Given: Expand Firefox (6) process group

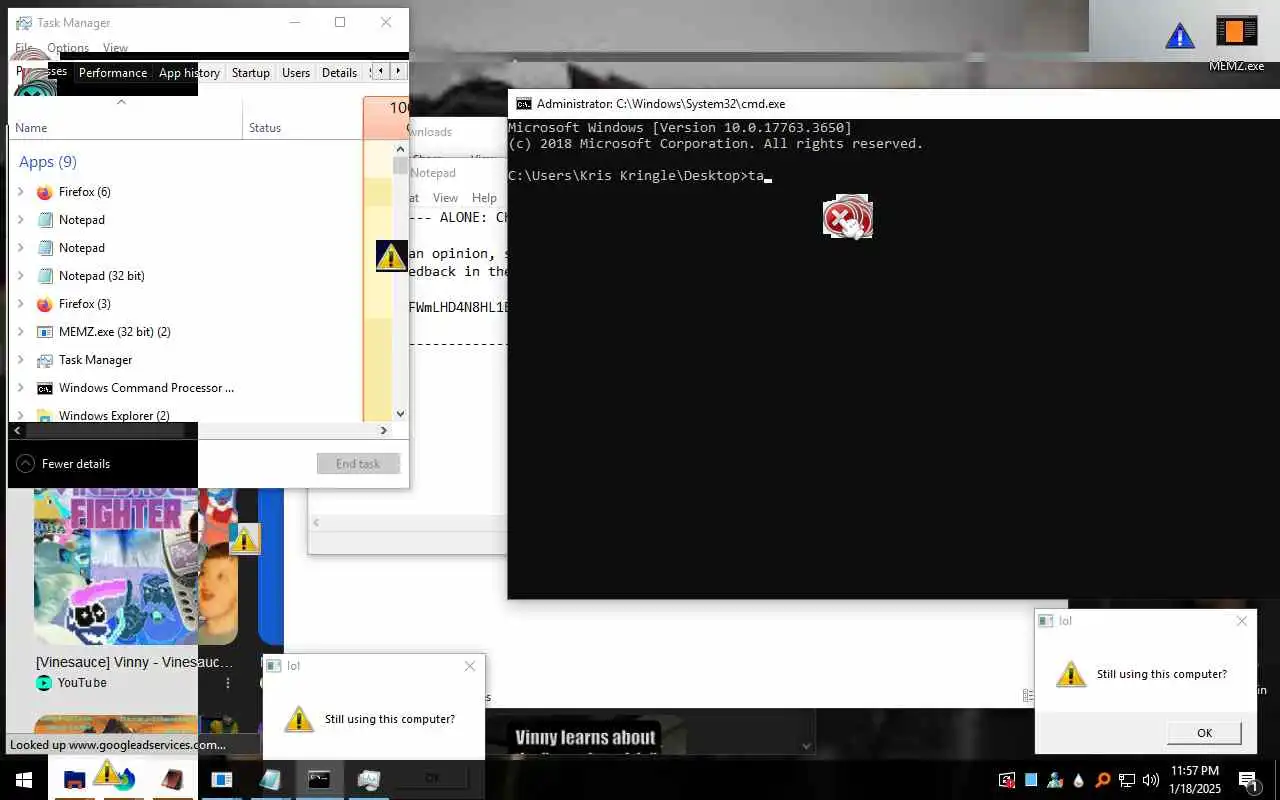Looking at the screenshot, I should coord(21,192).
